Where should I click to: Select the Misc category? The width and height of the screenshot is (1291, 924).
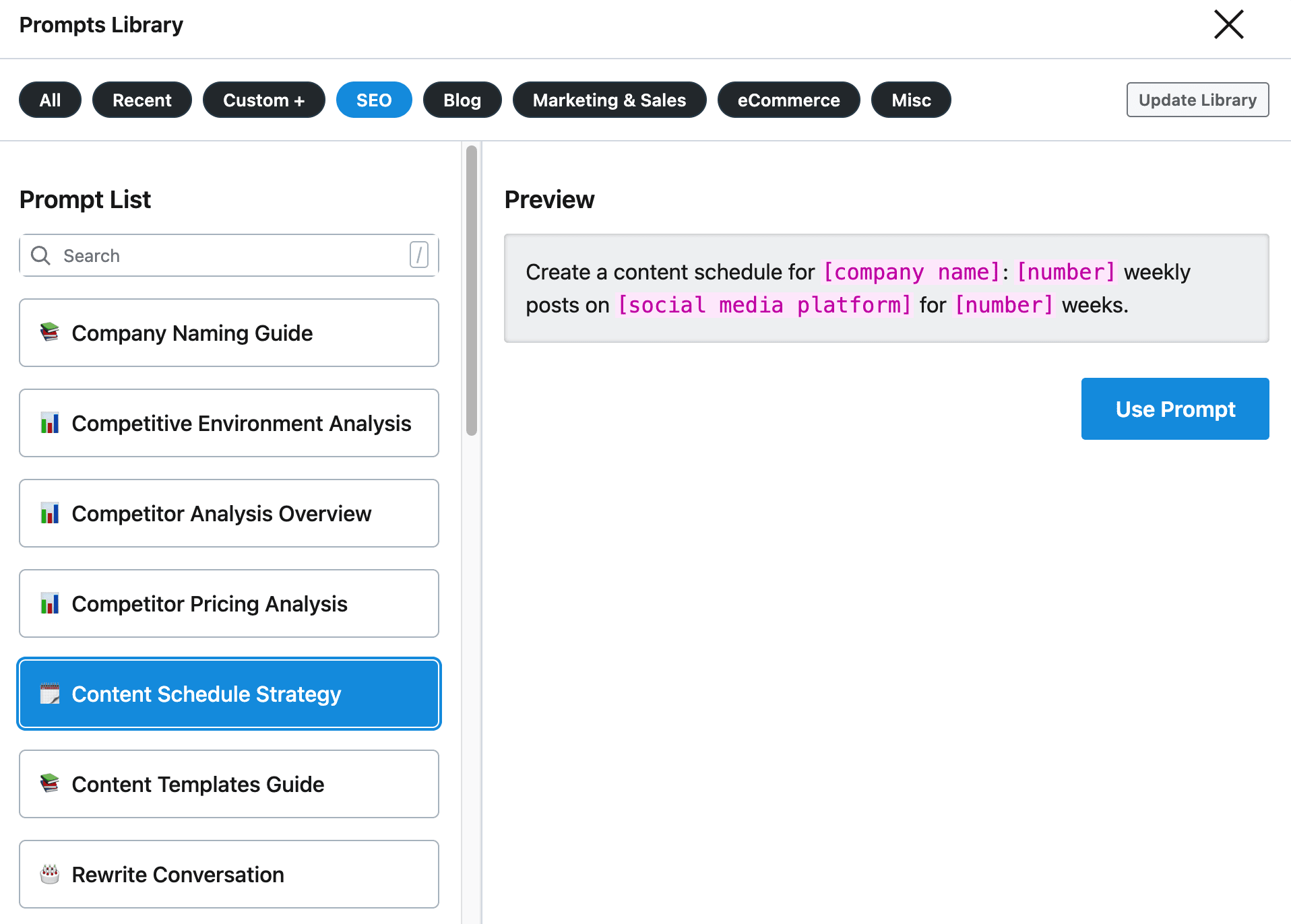point(911,100)
